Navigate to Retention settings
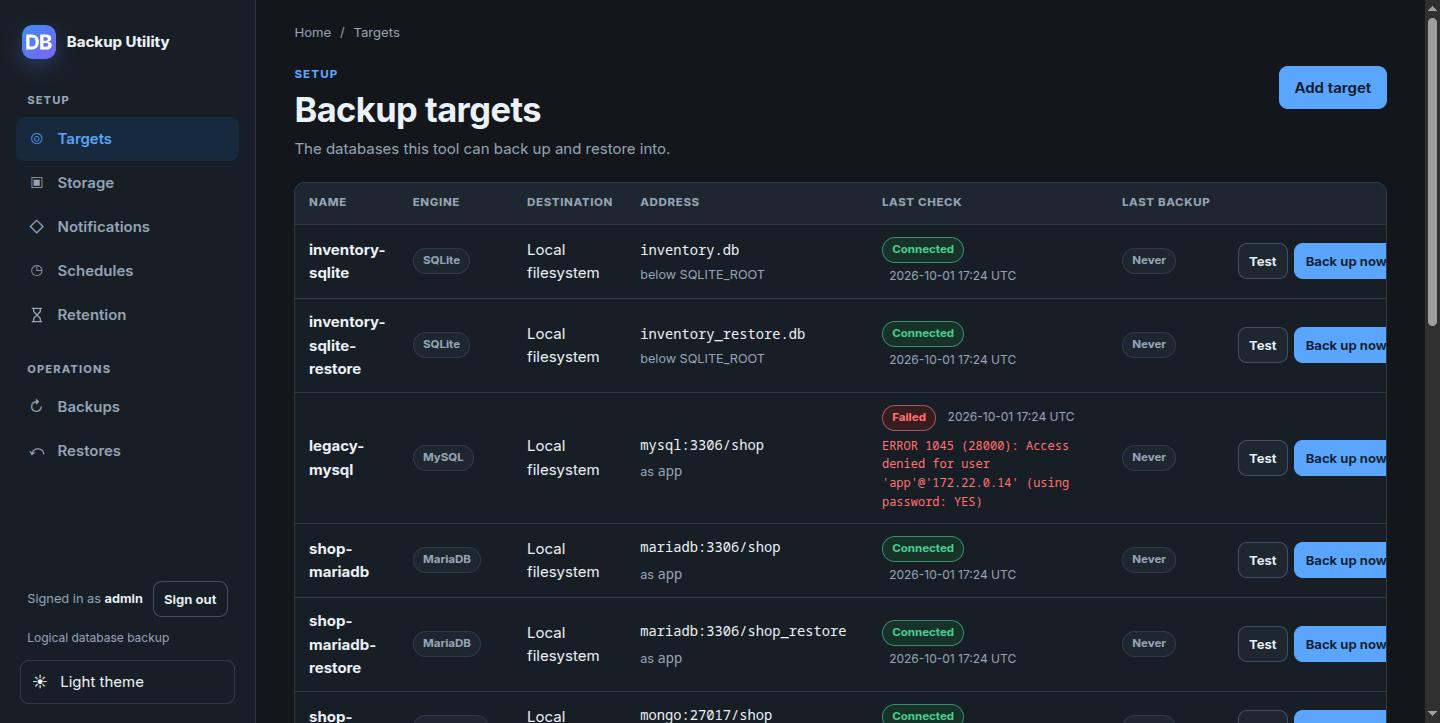This screenshot has height=723, width=1440. [127, 315]
